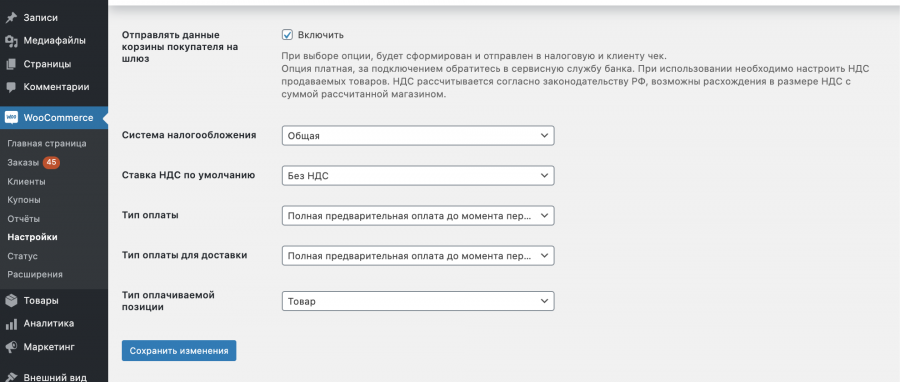Click the WooCommerce logo icon

[11, 118]
